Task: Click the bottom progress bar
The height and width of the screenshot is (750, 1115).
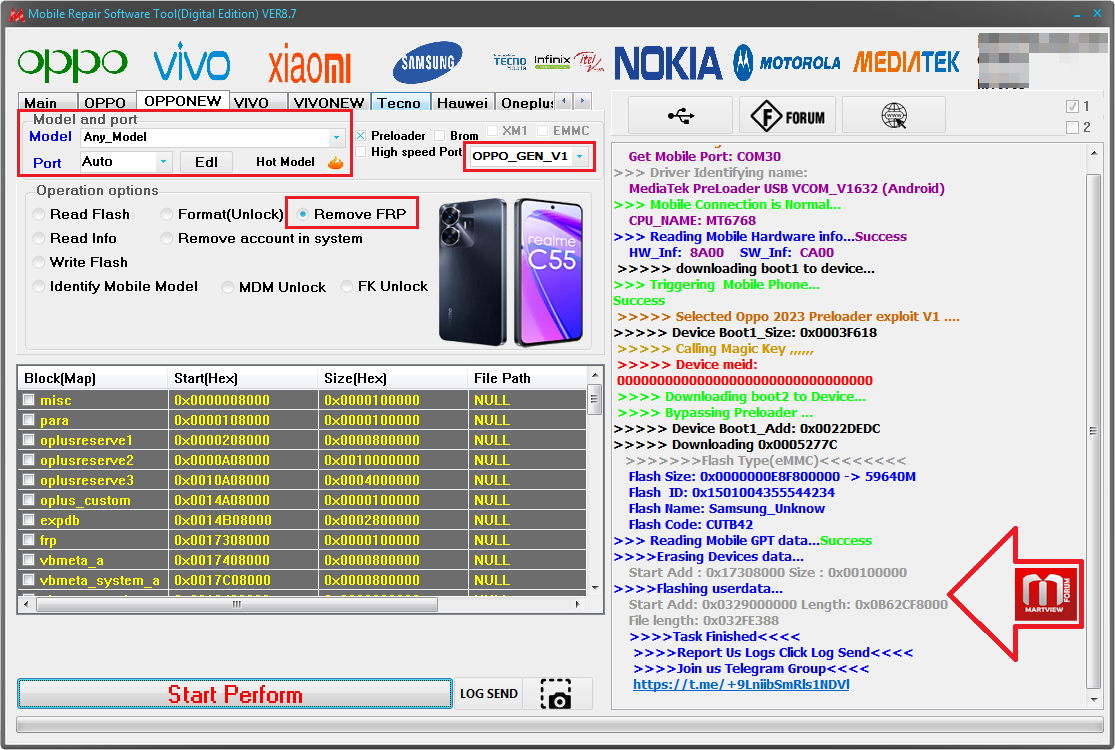Action: tap(560, 725)
